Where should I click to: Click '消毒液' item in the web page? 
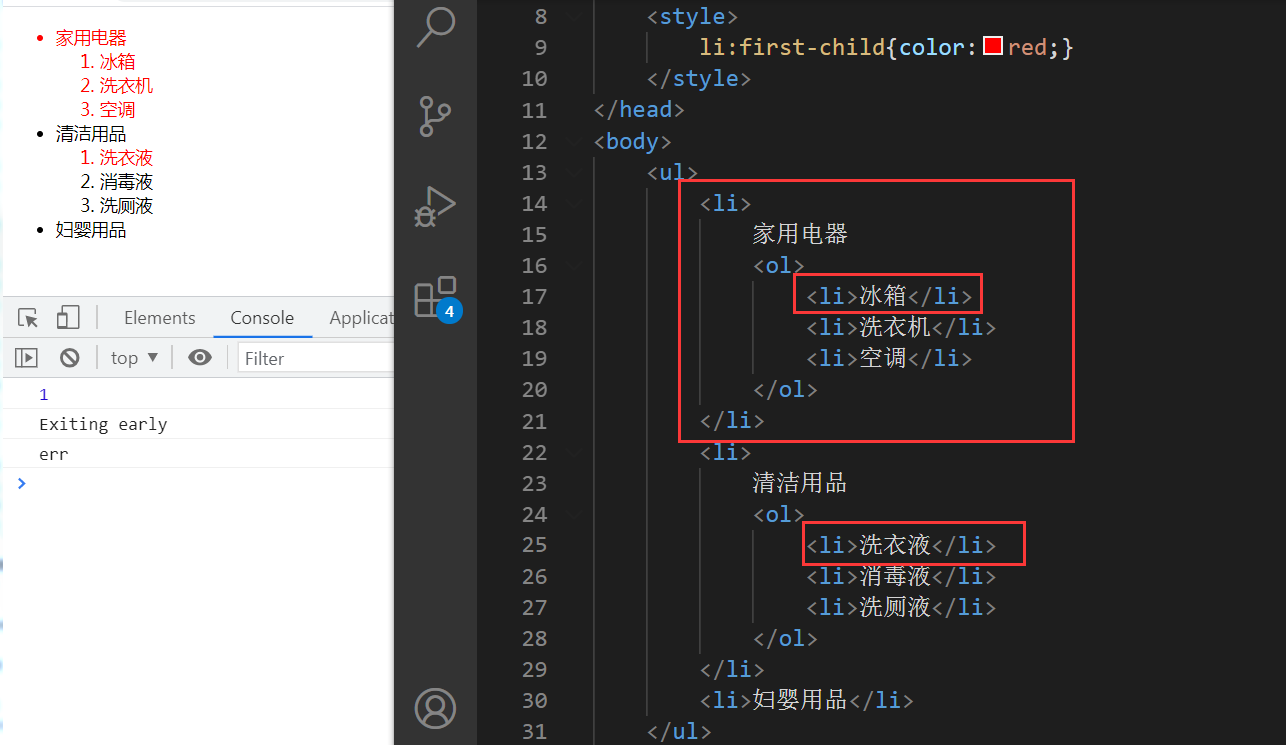coord(126,182)
